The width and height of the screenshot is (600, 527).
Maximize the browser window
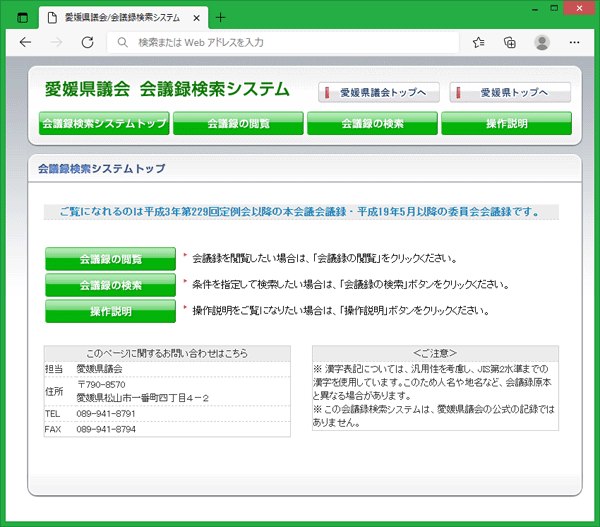coord(554,8)
